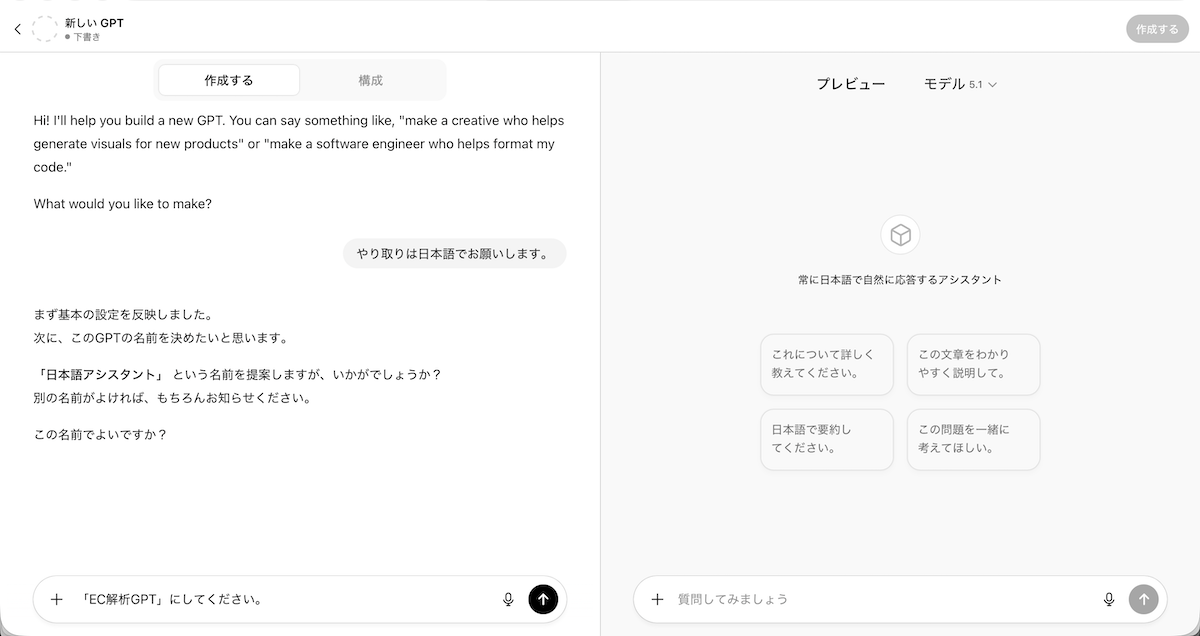Screen dimensions: 1200x636
Task: Expand the model version chevron
Action: 991,85
